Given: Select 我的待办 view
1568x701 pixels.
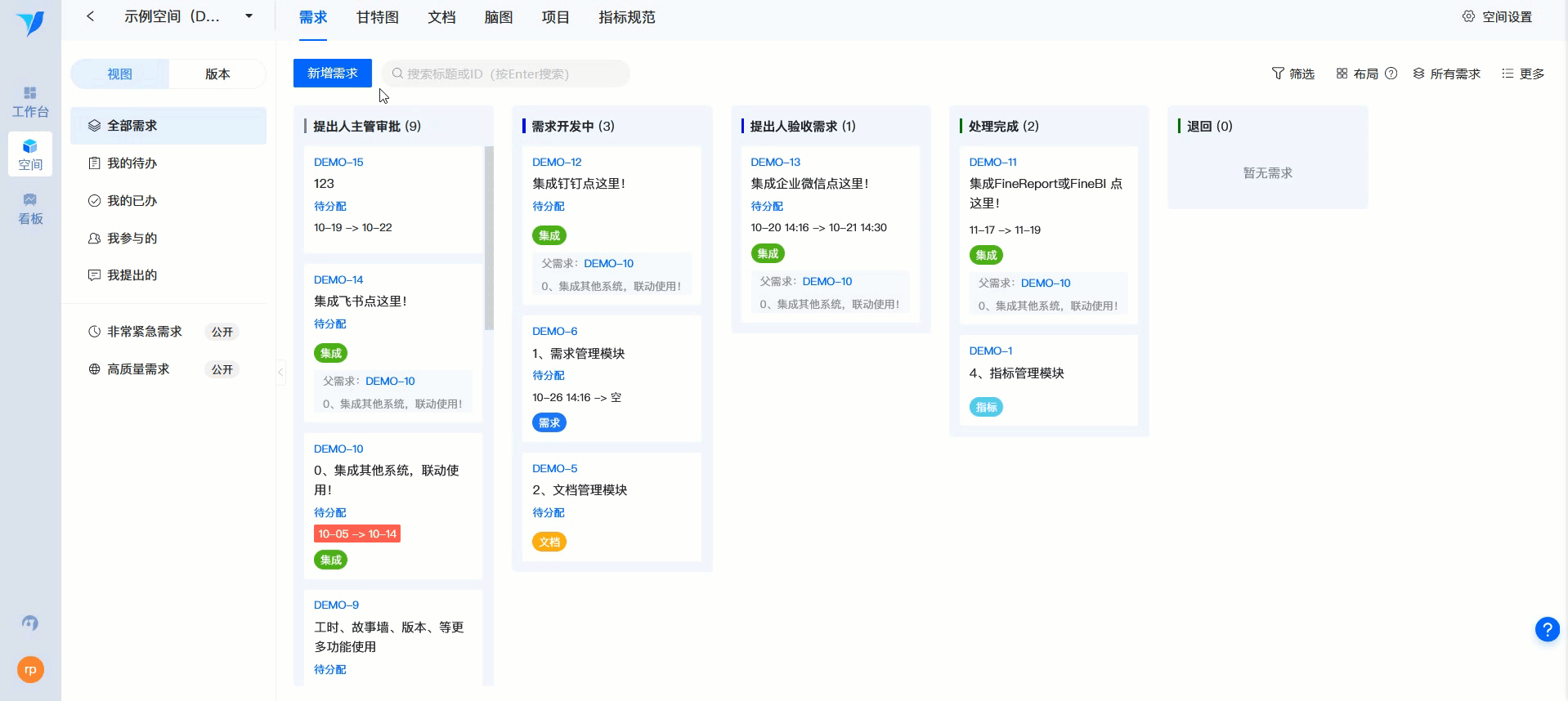Looking at the screenshot, I should [x=168, y=163].
